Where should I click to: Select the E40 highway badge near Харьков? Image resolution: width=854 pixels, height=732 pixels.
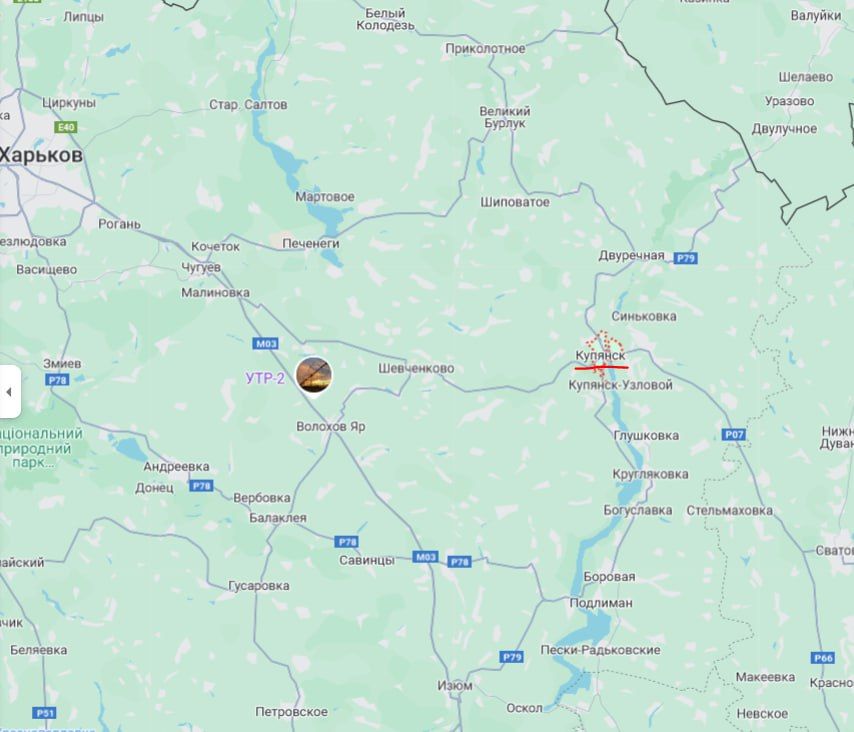pyautogui.click(x=66, y=127)
